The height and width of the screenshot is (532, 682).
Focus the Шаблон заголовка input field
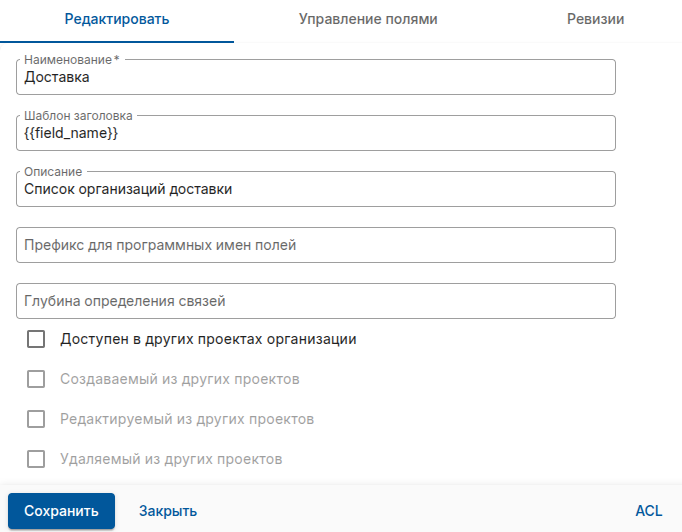pos(316,133)
